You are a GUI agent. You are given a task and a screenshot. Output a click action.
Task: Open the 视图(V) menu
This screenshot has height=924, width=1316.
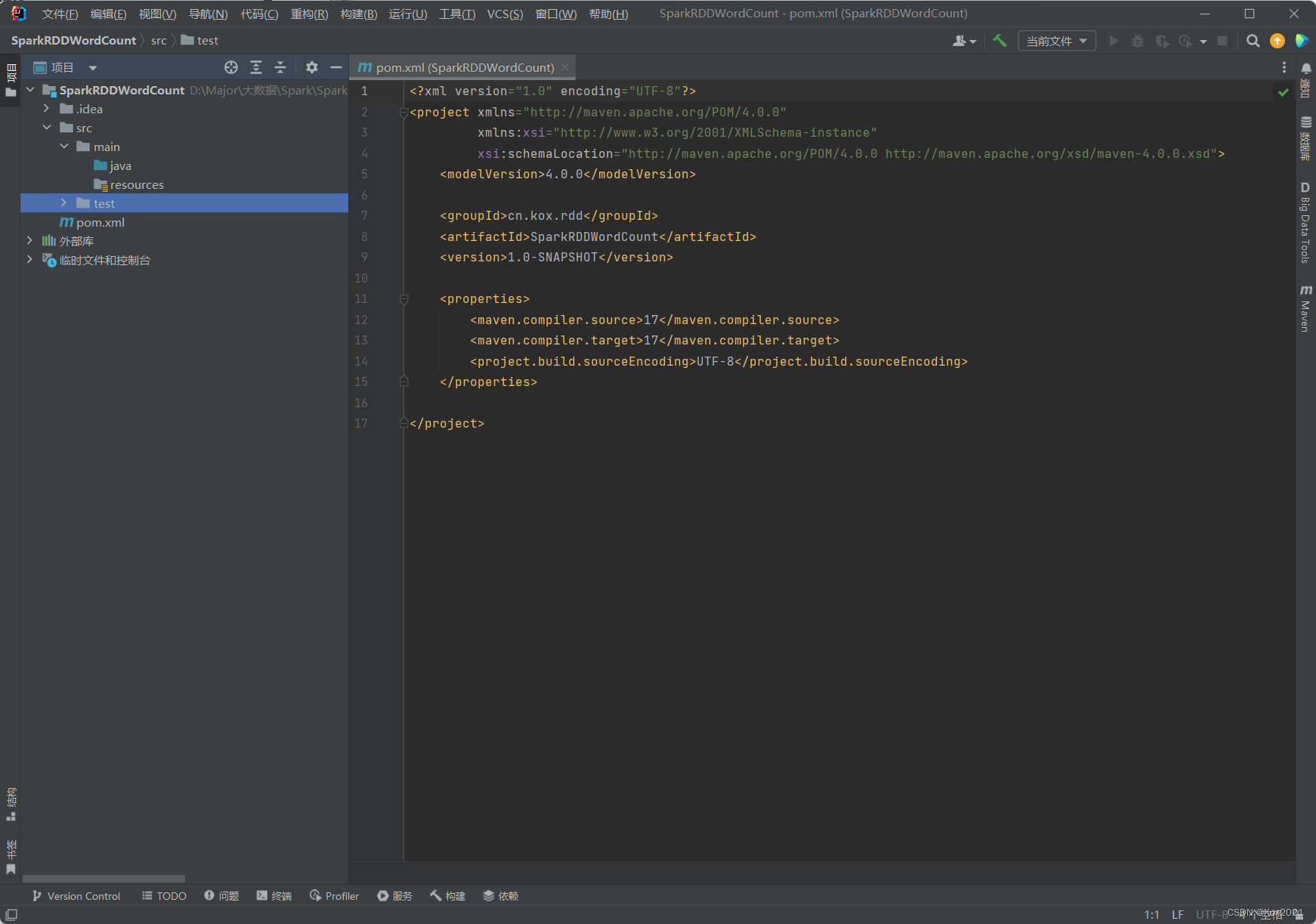point(157,14)
